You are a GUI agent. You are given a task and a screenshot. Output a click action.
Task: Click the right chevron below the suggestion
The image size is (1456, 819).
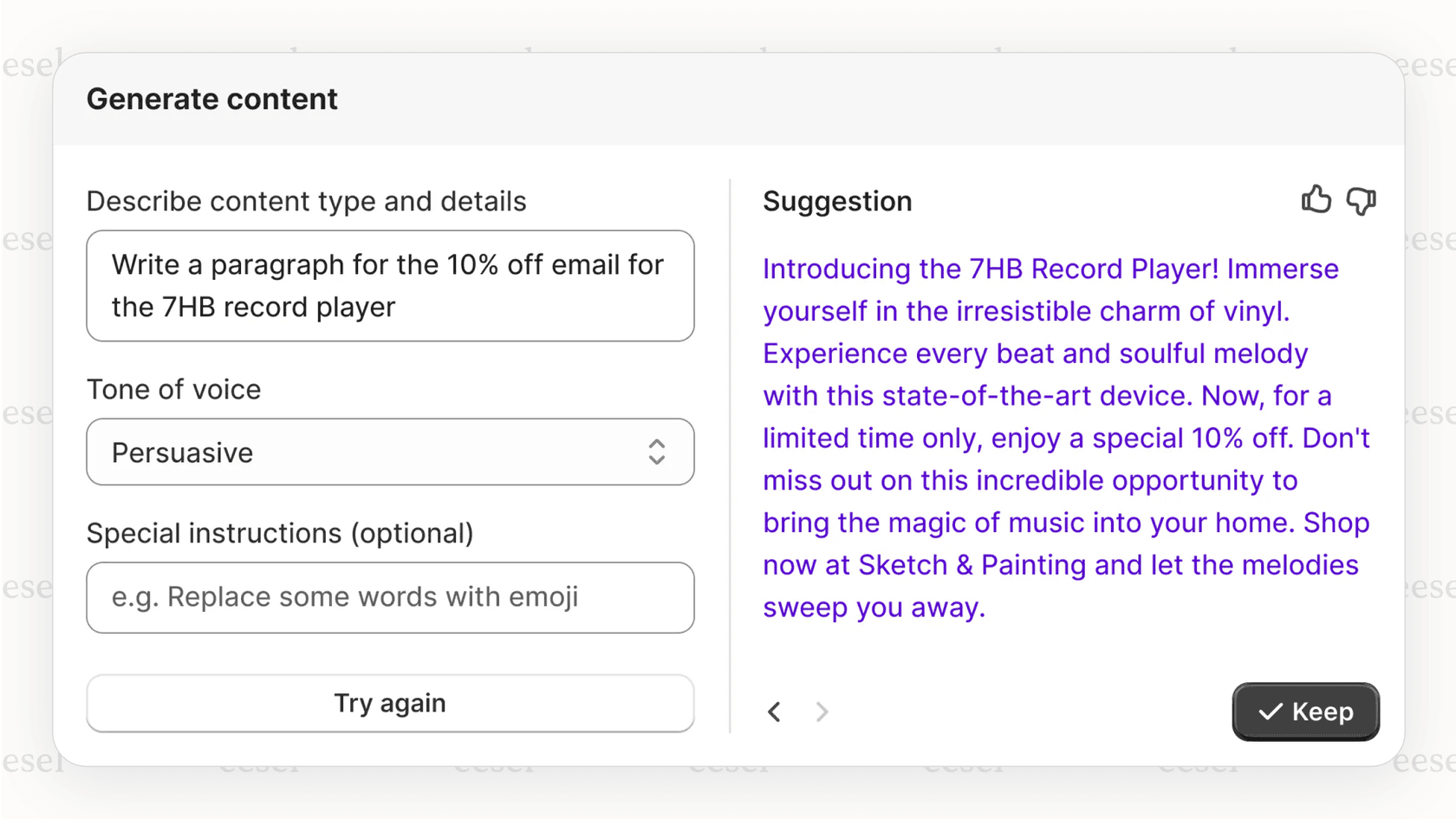tap(821, 712)
